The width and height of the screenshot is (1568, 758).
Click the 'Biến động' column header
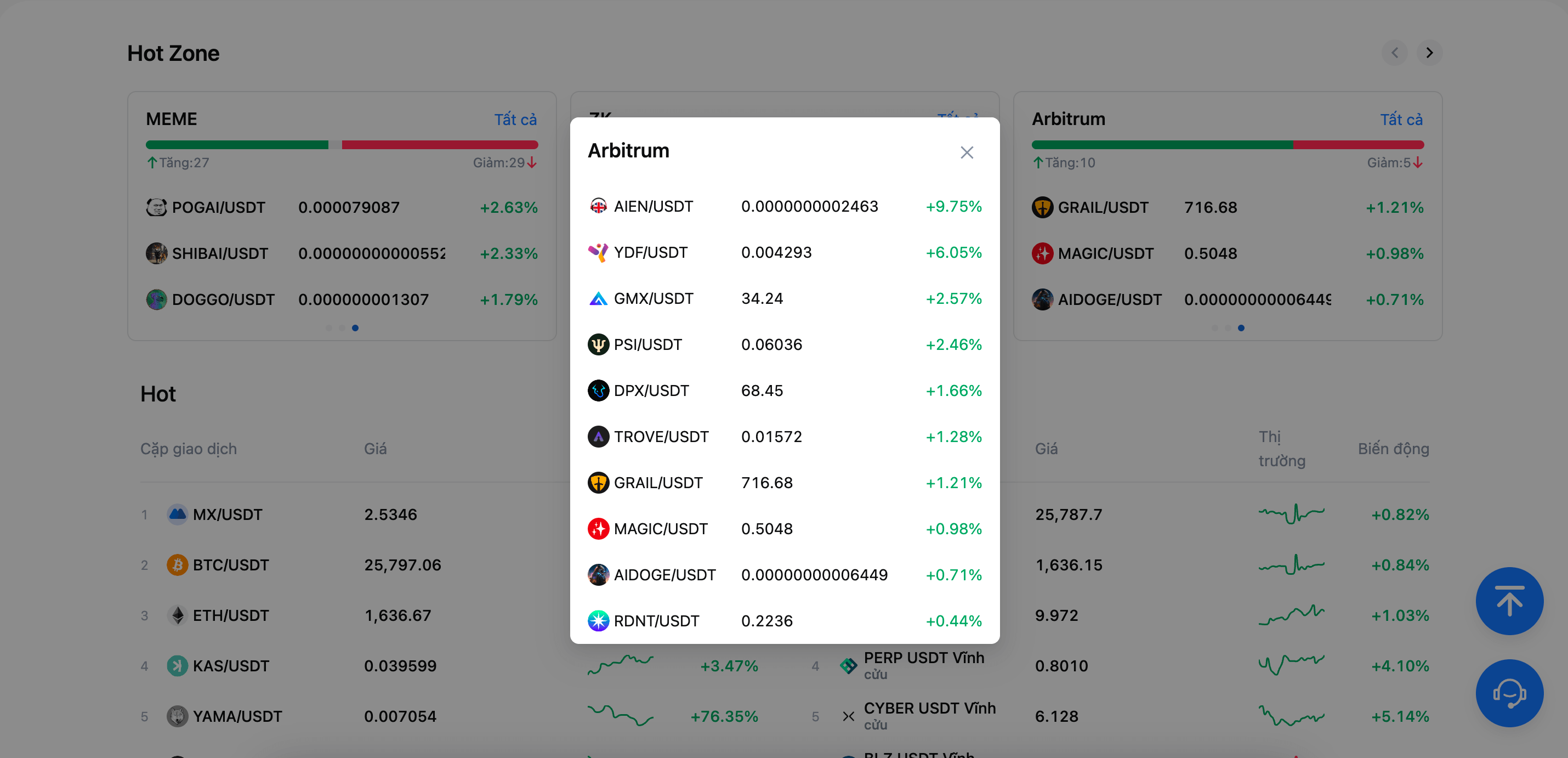coord(1393,449)
